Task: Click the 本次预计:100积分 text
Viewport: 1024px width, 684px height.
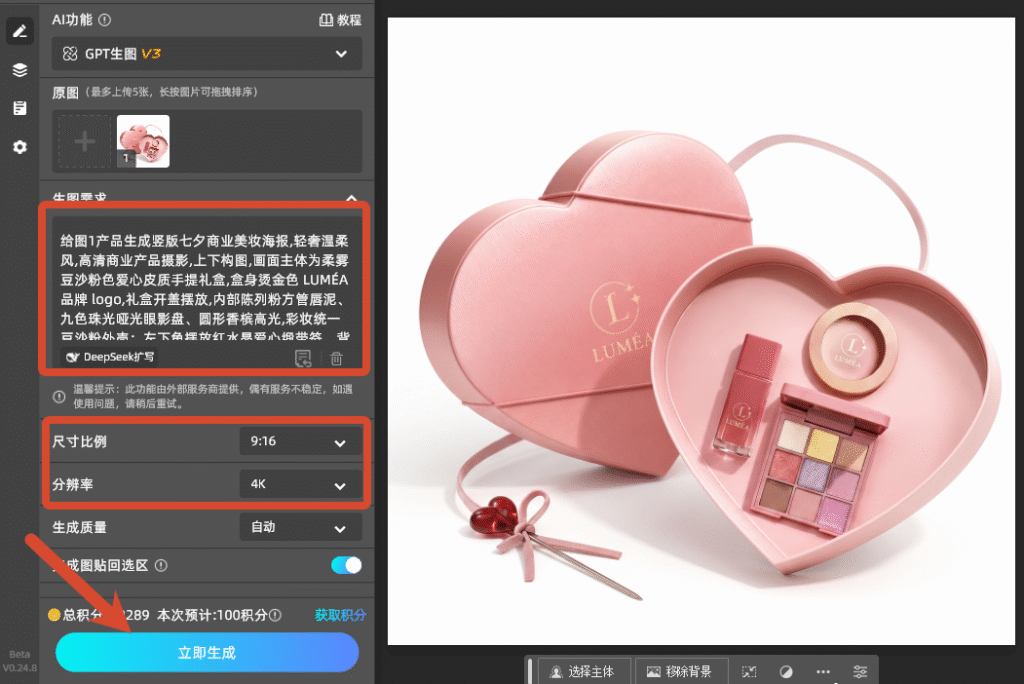Action: 212,615
